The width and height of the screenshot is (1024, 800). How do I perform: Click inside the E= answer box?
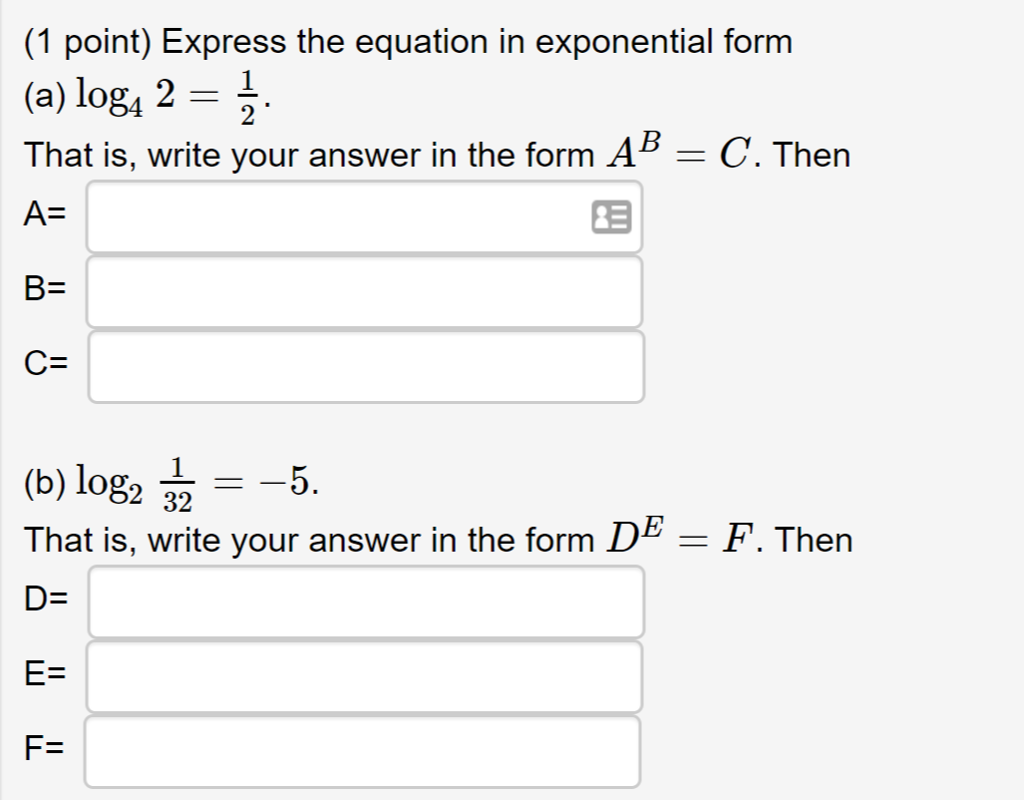click(x=350, y=677)
